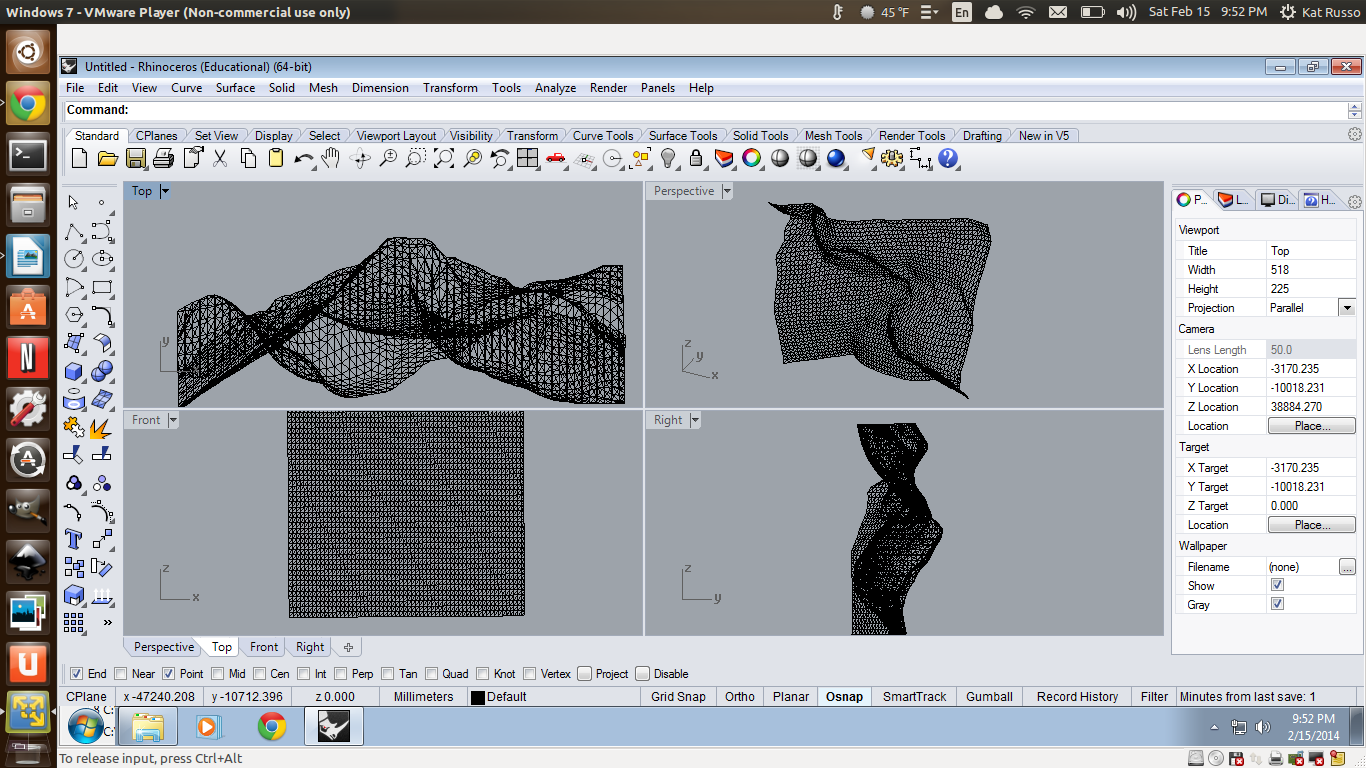This screenshot has width=1366, height=768.
Task: Select the arrow pointer tool in sidebar
Action: pyautogui.click(x=74, y=203)
